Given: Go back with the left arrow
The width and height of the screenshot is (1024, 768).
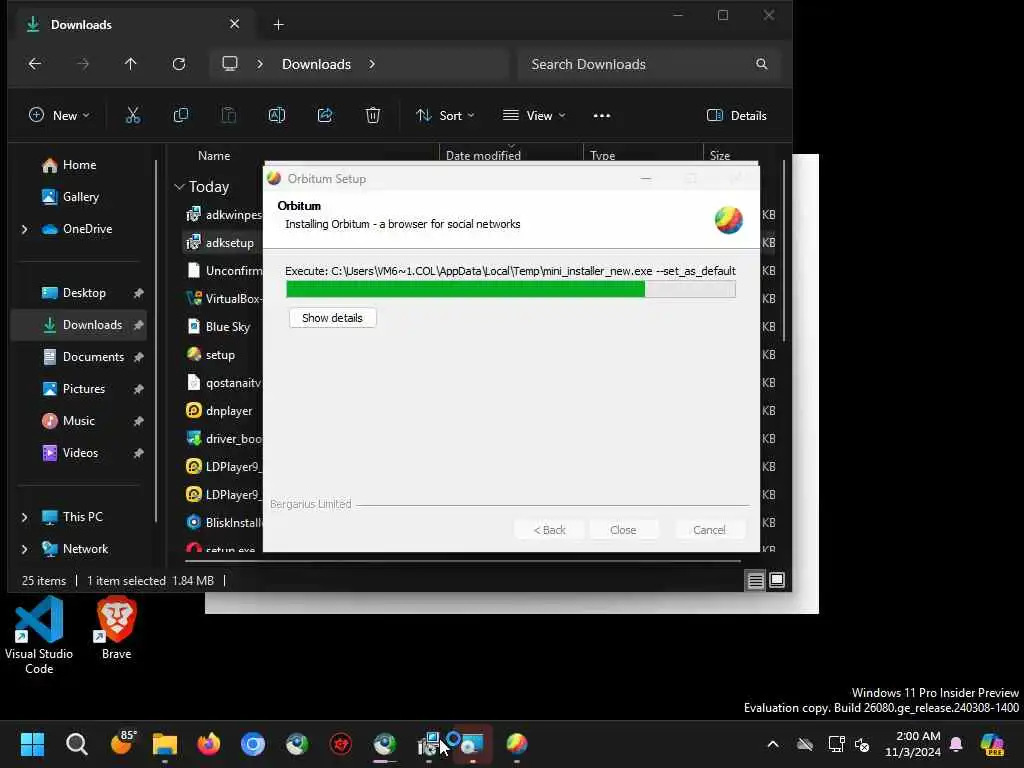Looking at the screenshot, I should tap(35, 64).
